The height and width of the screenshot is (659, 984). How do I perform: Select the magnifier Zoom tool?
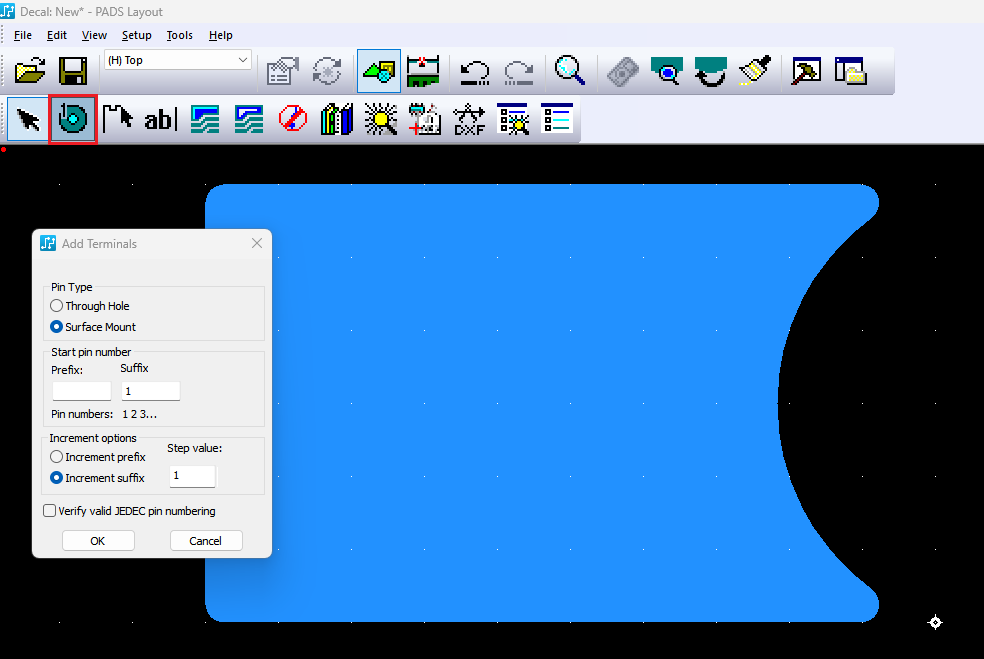570,71
